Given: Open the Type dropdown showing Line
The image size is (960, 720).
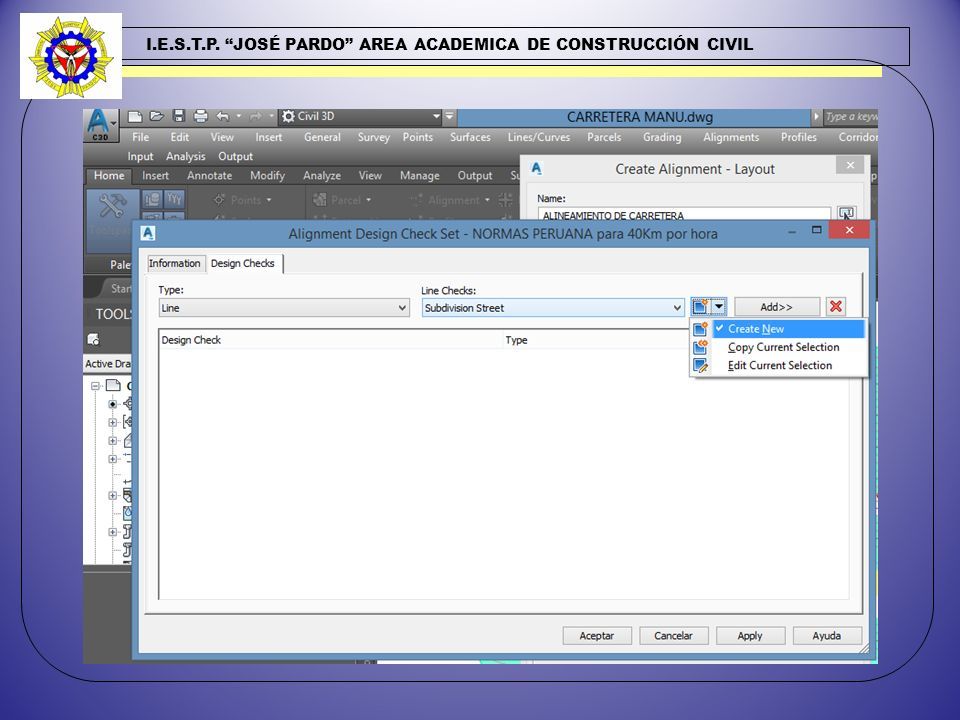Looking at the screenshot, I should 284,308.
